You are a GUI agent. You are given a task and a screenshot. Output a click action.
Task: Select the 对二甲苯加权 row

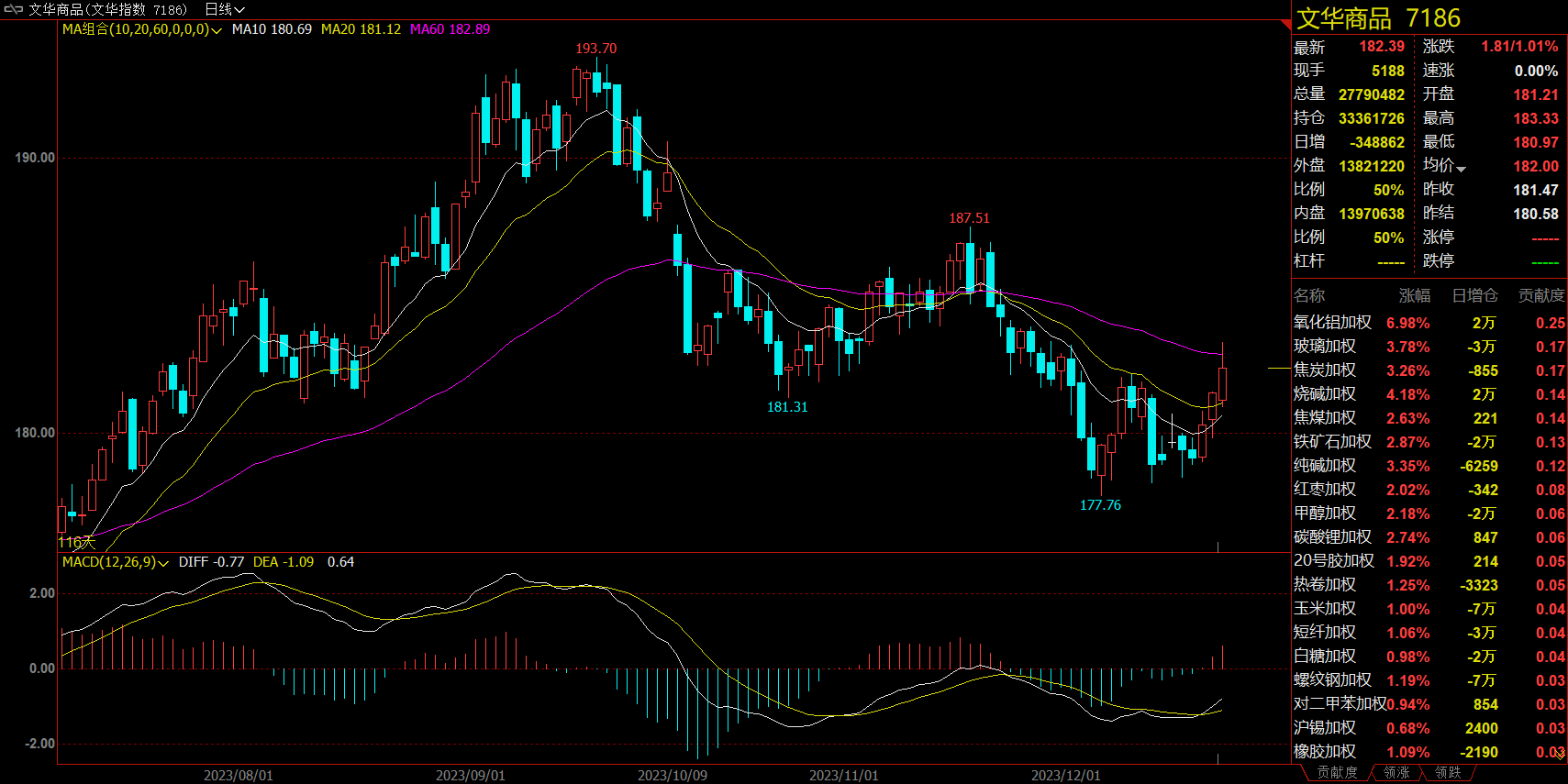(1429, 704)
